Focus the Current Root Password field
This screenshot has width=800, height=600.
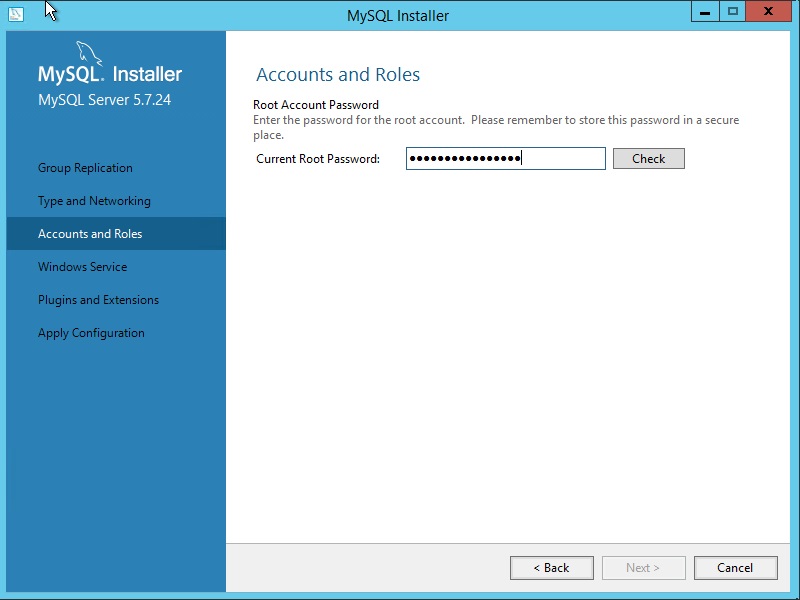pyautogui.click(x=506, y=159)
